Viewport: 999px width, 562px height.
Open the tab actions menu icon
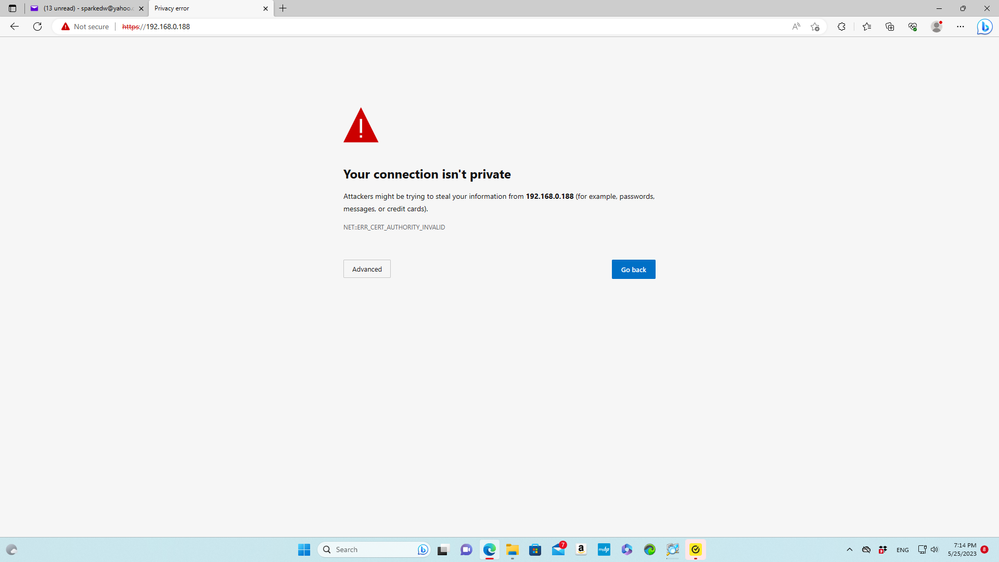(x=12, y=8)
